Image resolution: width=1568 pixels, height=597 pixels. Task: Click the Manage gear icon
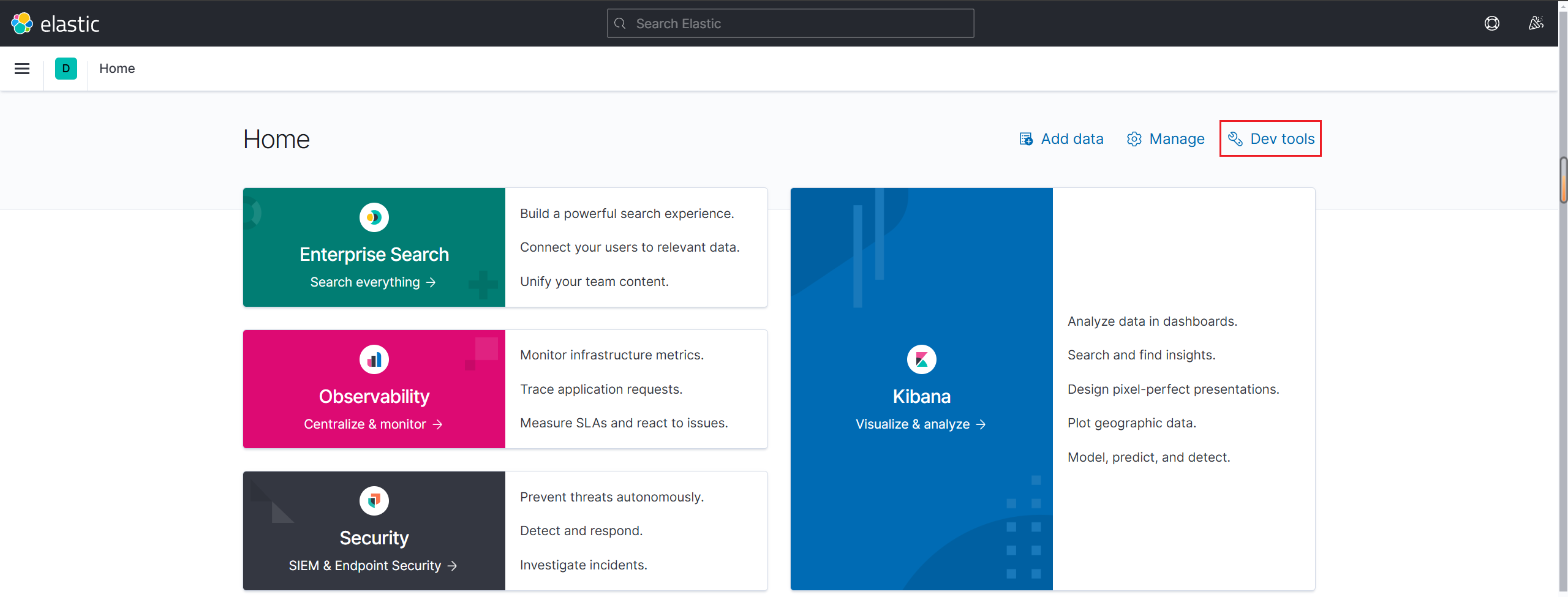click(1134, 139)
